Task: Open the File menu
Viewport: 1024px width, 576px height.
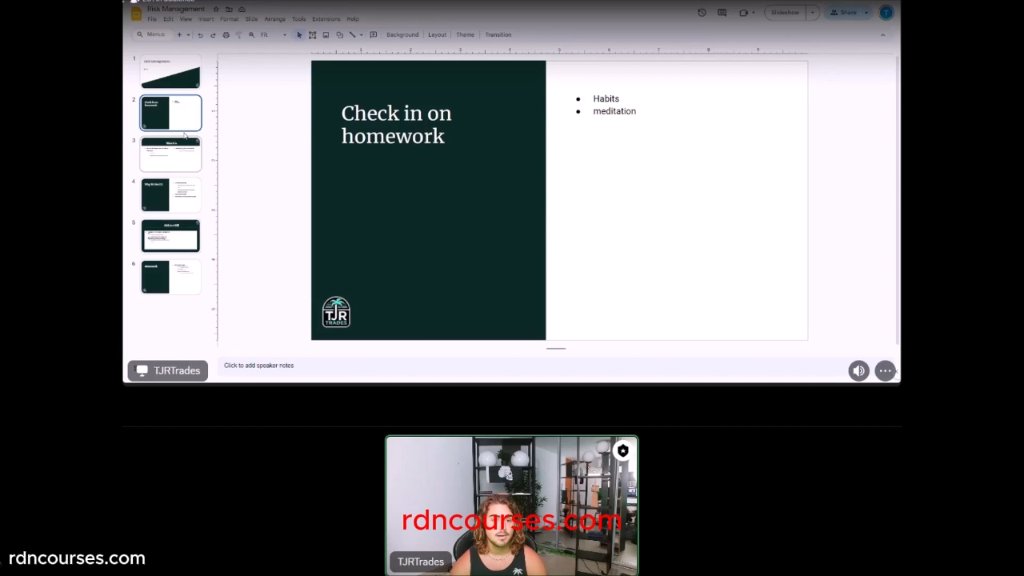Action: click(152, 20)
